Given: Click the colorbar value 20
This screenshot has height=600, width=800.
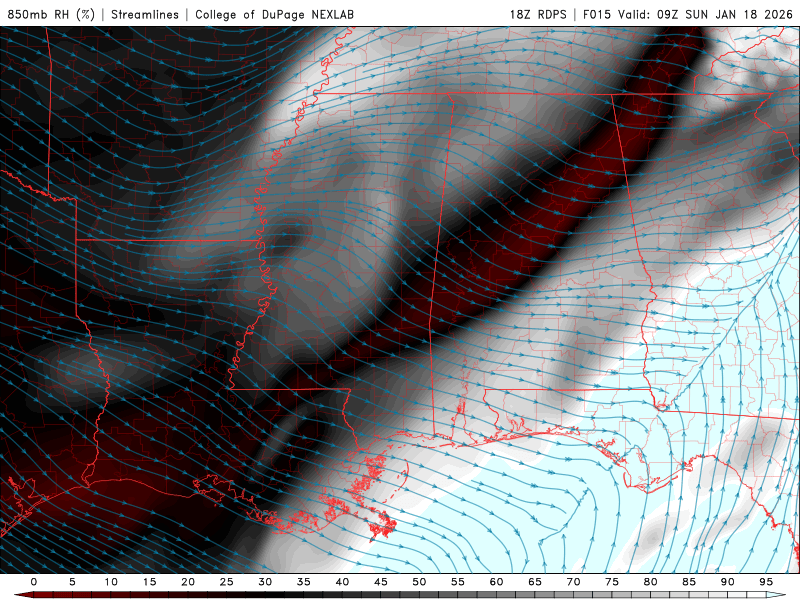Looking at the screenshot, I should 188,582.
